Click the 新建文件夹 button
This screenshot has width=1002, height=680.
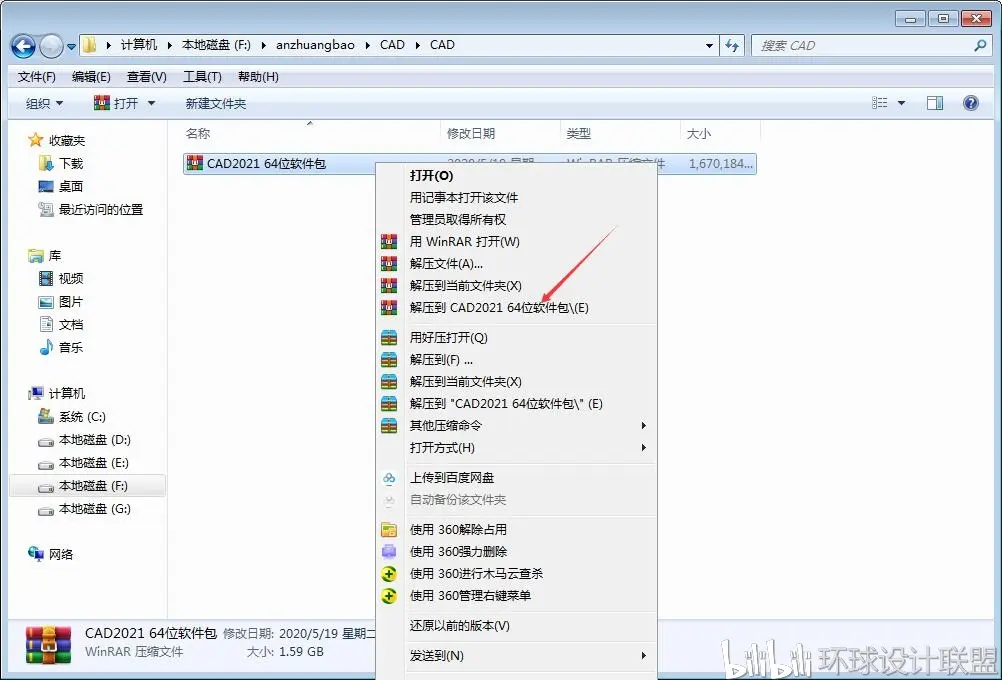[215, 104]
